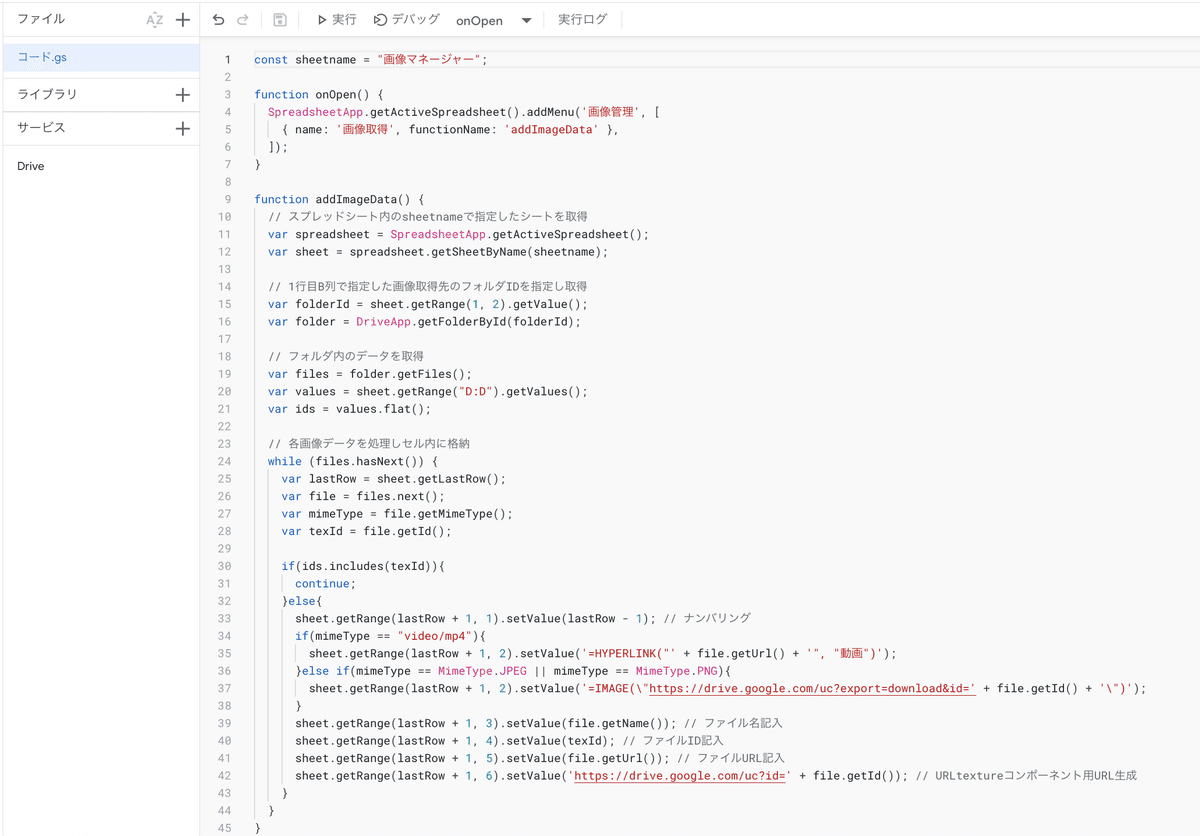Viewport: 1200px width, 836px height.
Task: Click 'ids.includes(texId)' condition
Action: (367, 566)
